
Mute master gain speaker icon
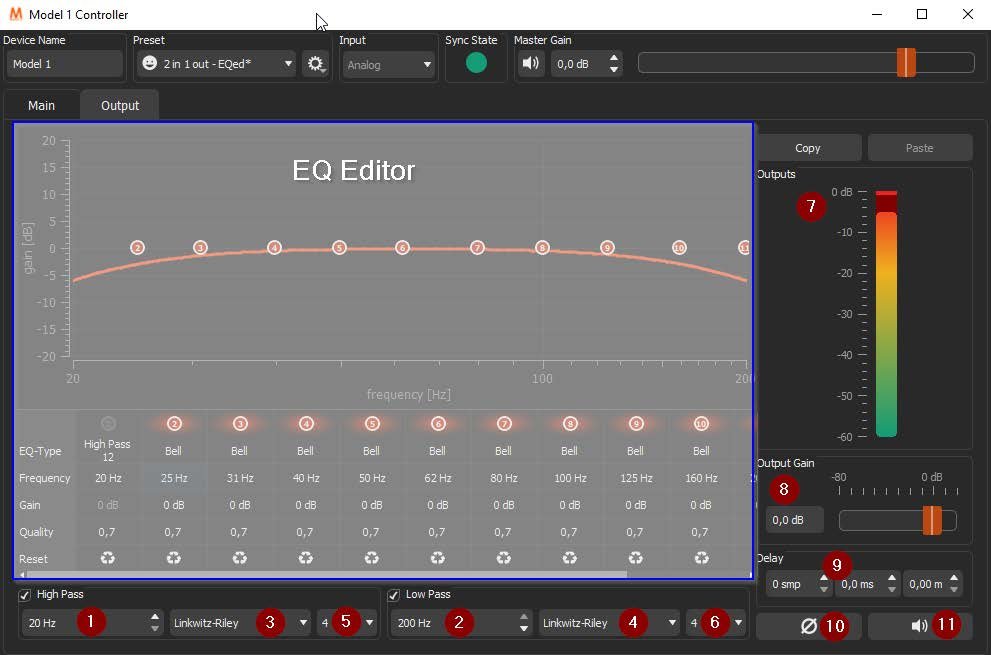point(531,64)
